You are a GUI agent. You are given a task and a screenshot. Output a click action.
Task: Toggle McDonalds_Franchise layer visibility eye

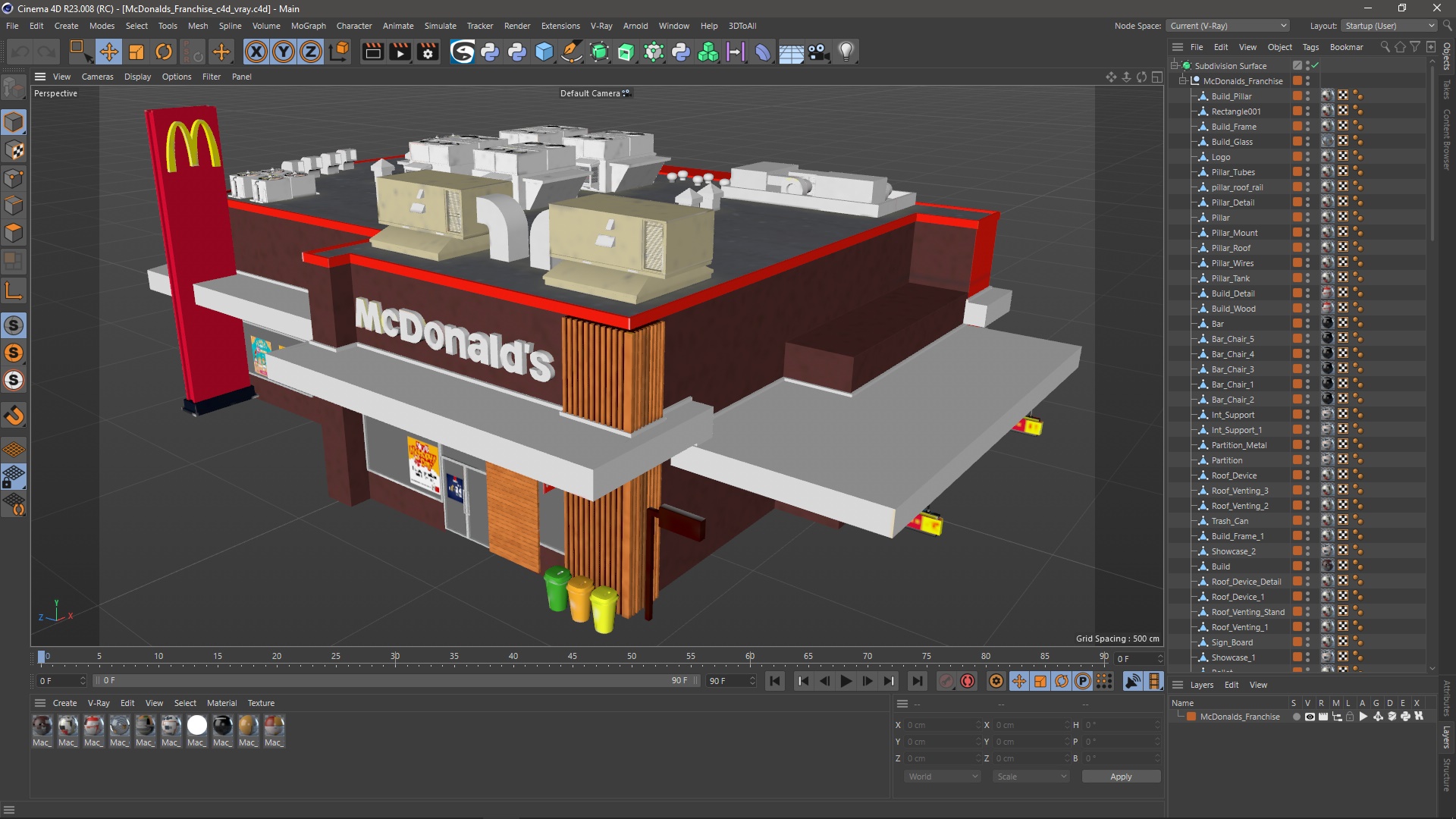tap(1310, 717)
